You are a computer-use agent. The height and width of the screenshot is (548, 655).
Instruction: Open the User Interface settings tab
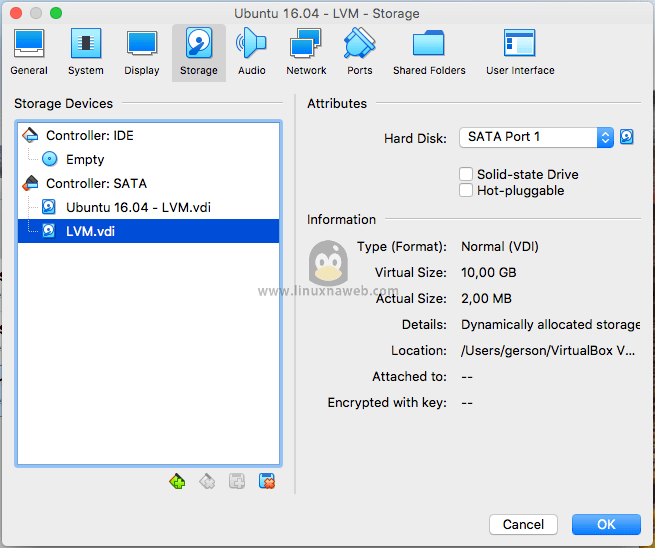[520, 53]
